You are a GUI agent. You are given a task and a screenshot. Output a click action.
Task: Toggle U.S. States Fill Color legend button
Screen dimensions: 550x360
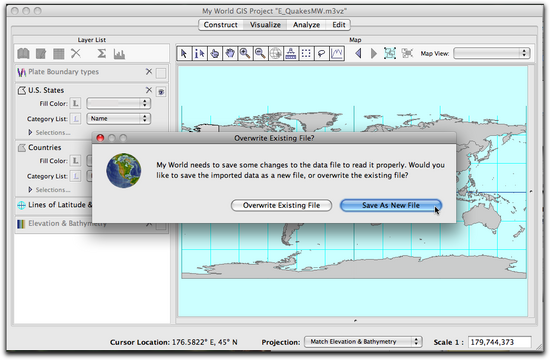point(75,104)
